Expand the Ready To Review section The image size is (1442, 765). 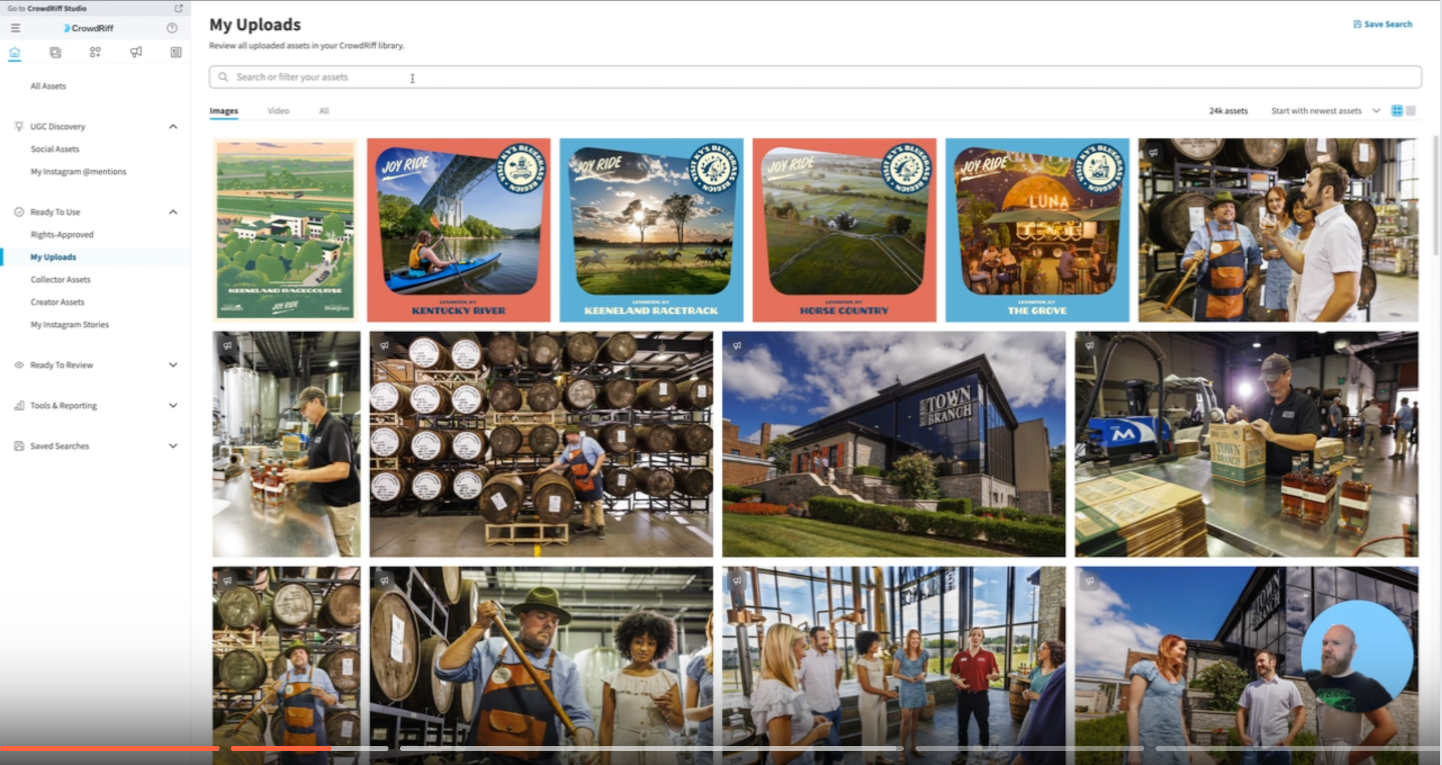pos(173,365)
